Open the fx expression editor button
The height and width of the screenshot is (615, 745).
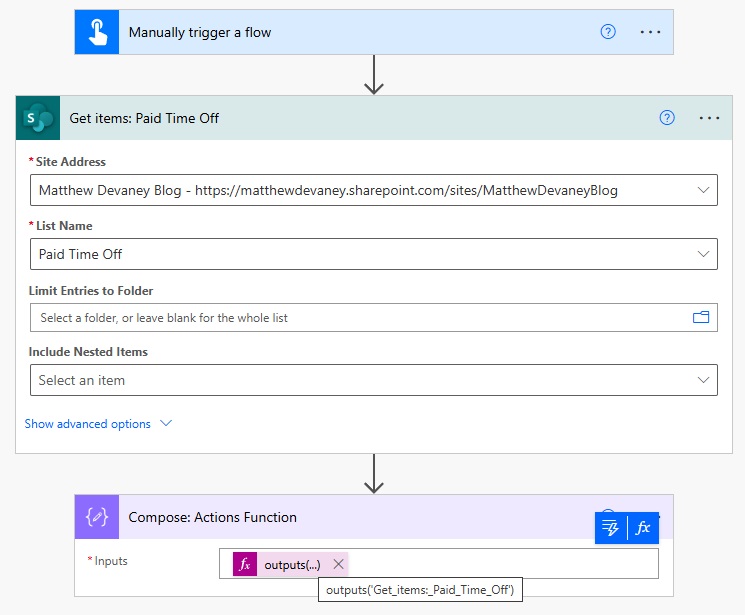(x=643, y=528)
